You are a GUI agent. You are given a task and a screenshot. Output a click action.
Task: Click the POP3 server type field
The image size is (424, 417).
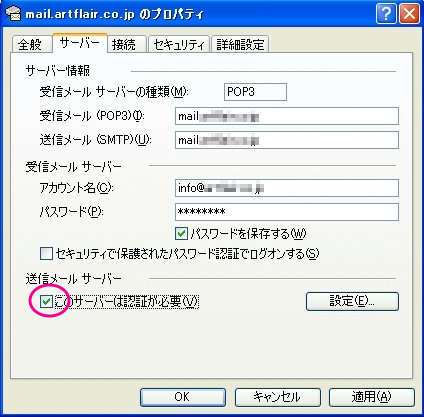(x=255, y=92)
